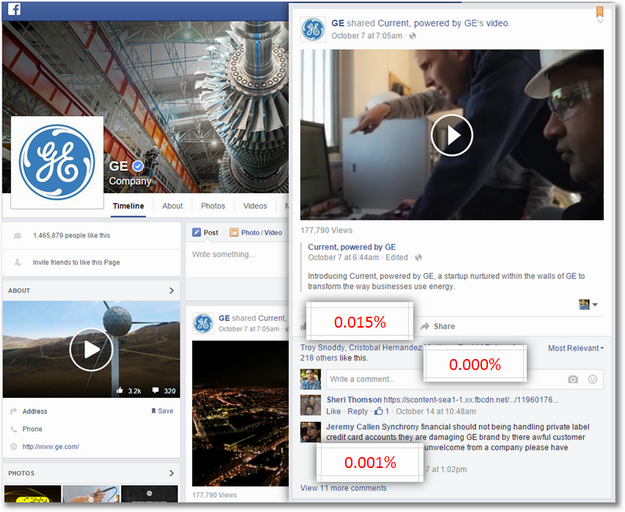Open Troy Snoddy's profile link

pyautogui.click(x=322, y=347)
